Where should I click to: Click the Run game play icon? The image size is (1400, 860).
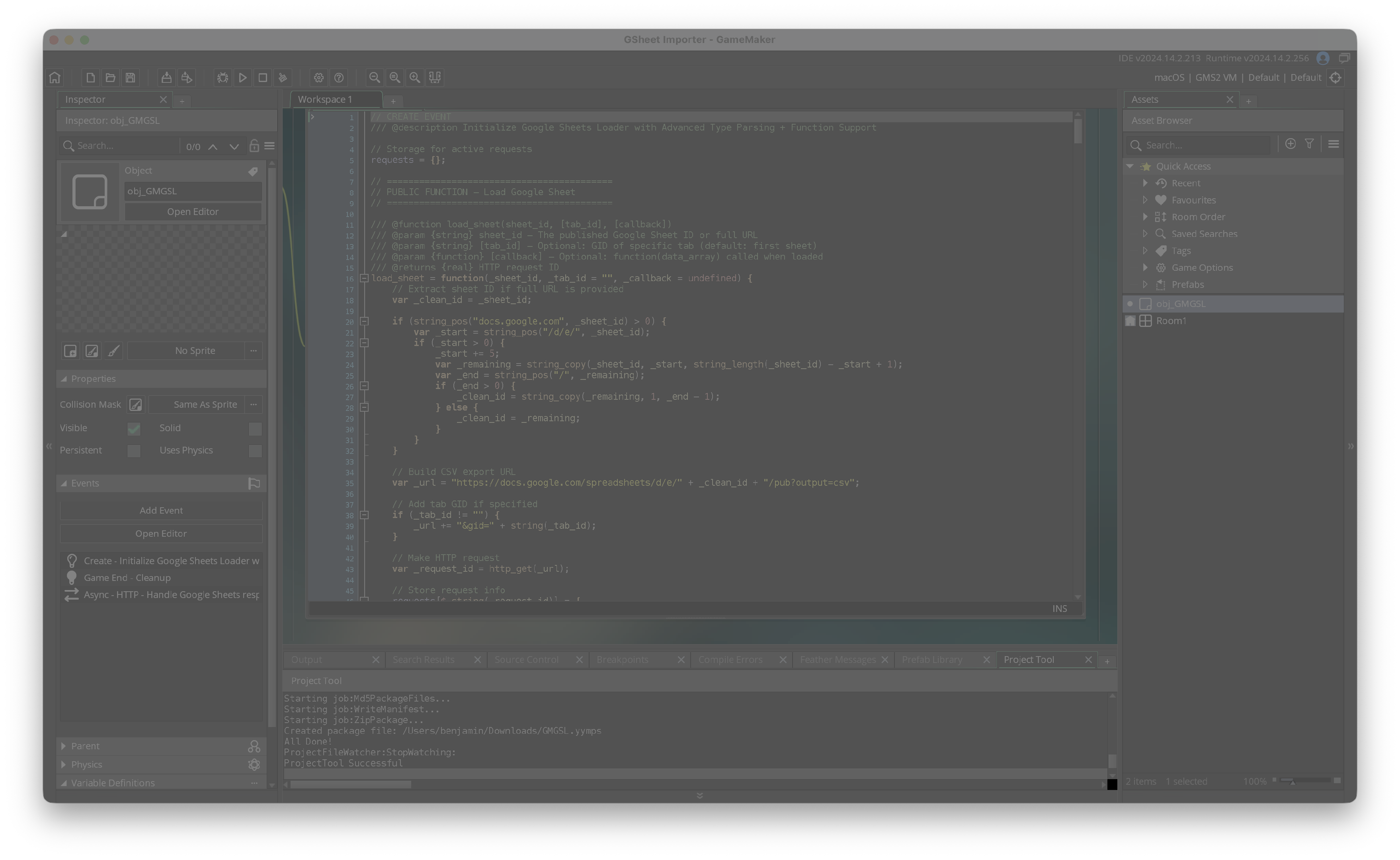point(243,77)
